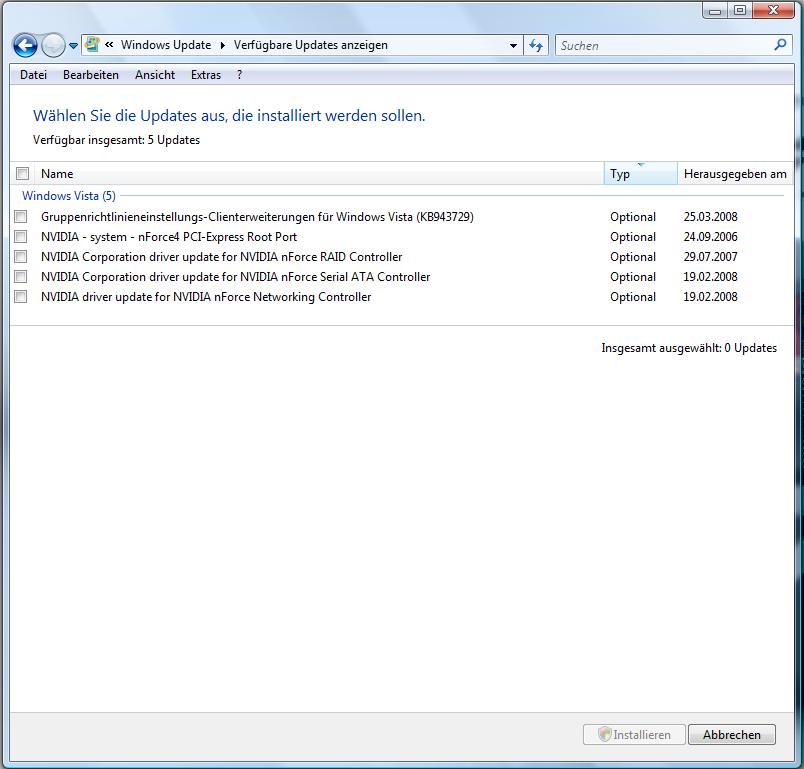Click Optional type in the KB943729 row
Image resolution: width=804 pixels, height=769 pixels.
[x=633, y=217]
